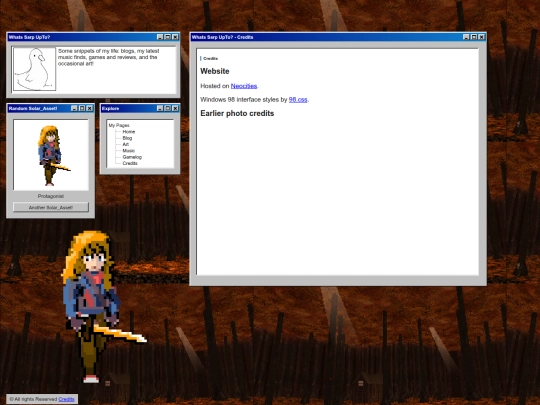Viewport: 540px width, 405px height.
Task: Open the 98.css styles link
Action: [298, 100]
